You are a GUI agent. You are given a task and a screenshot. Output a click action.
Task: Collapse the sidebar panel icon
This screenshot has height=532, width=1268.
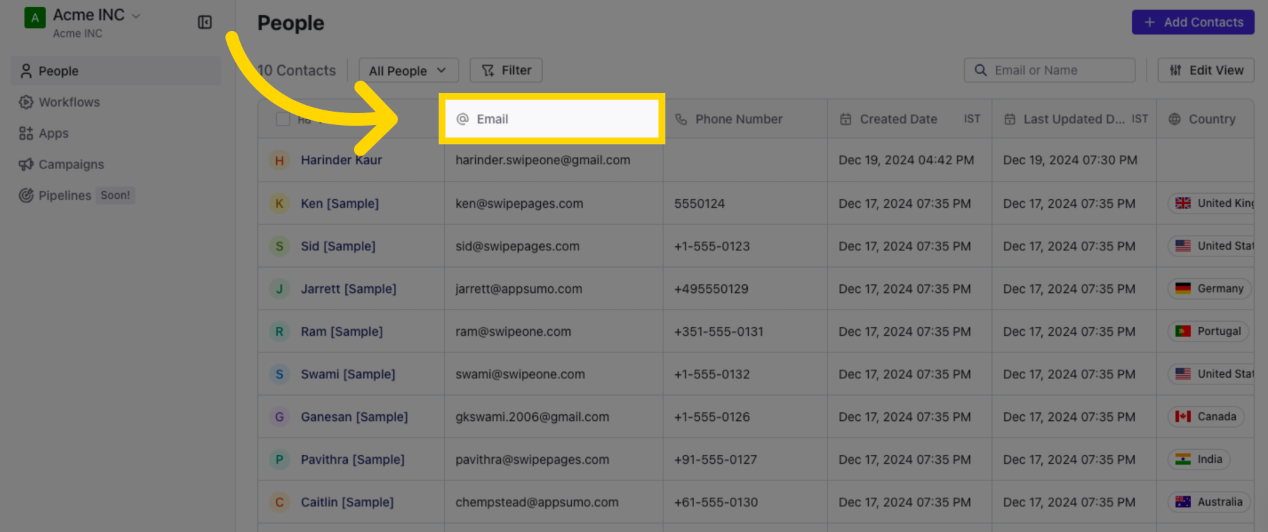coord(205,22)
